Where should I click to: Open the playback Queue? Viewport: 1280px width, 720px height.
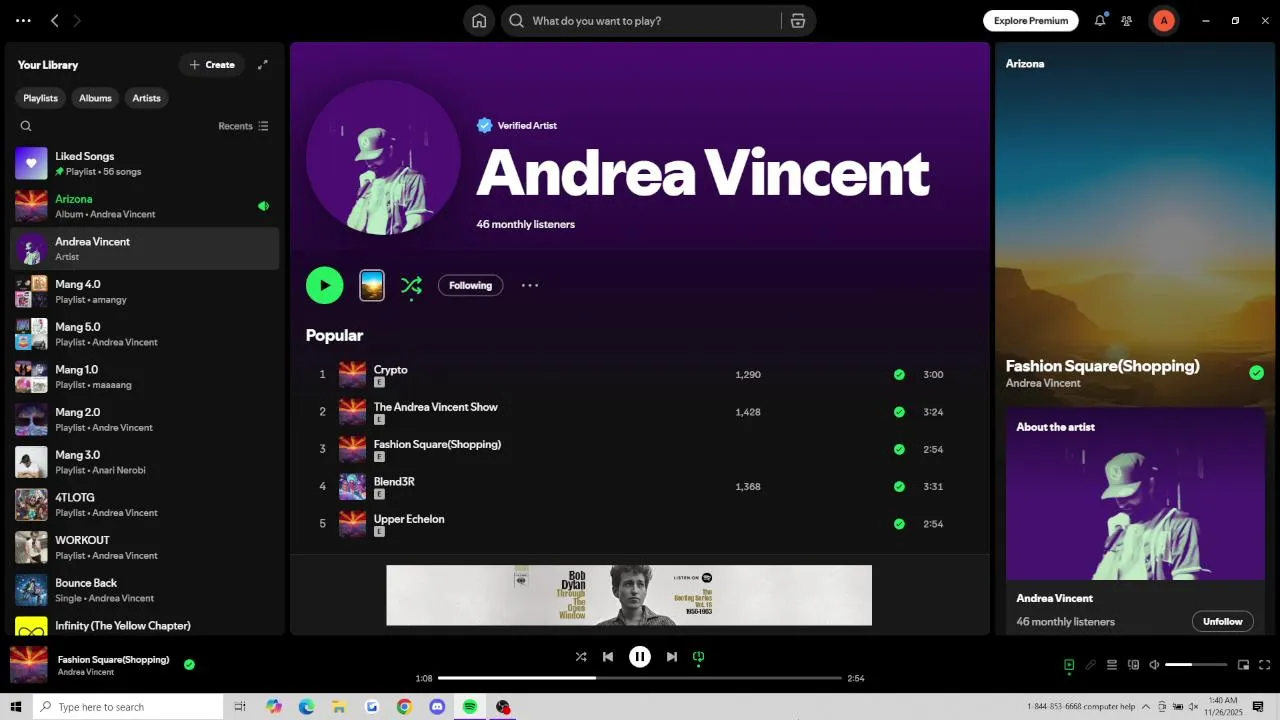coord(1112,665)
